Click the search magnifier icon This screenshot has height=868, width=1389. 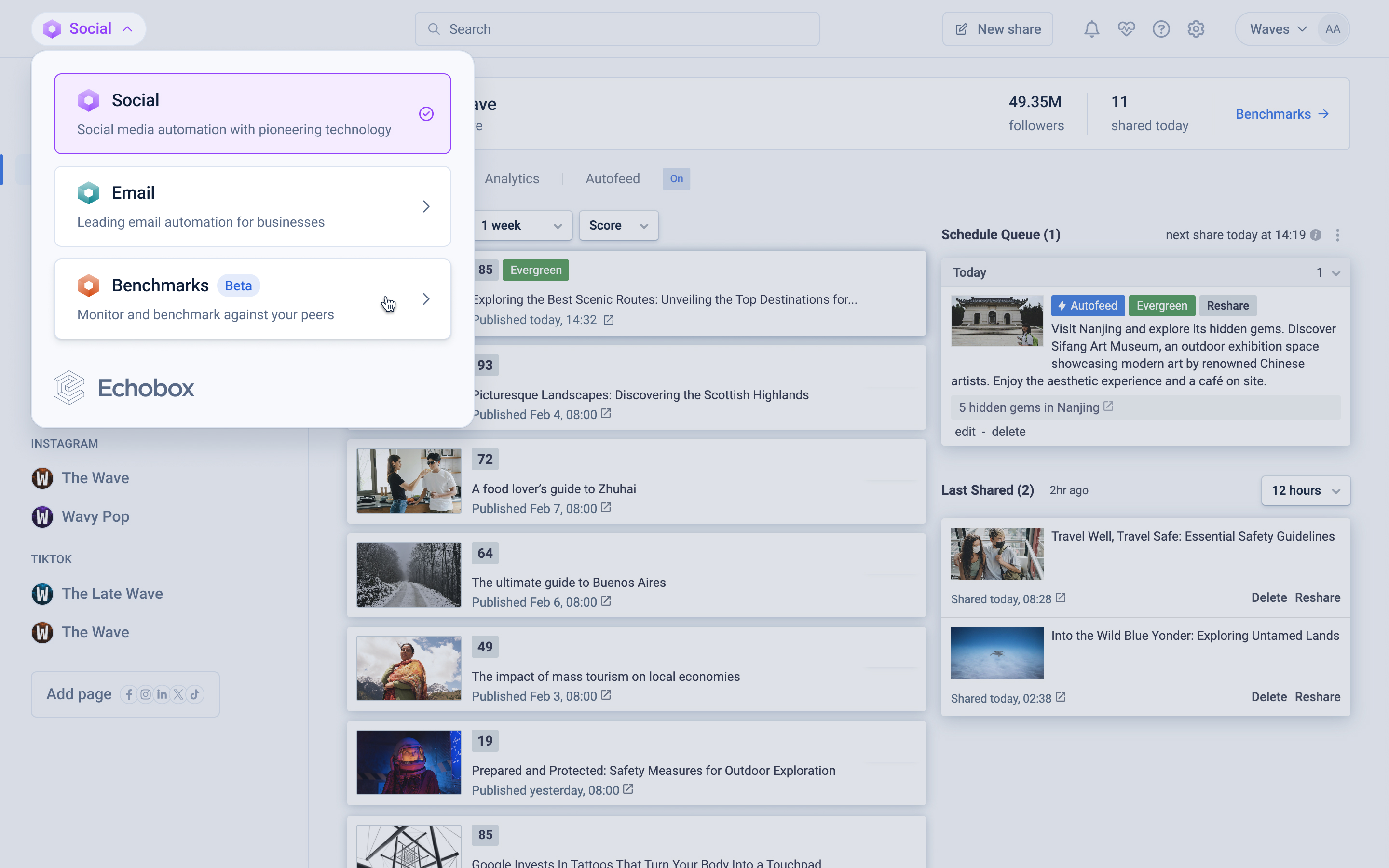[434, 29]
